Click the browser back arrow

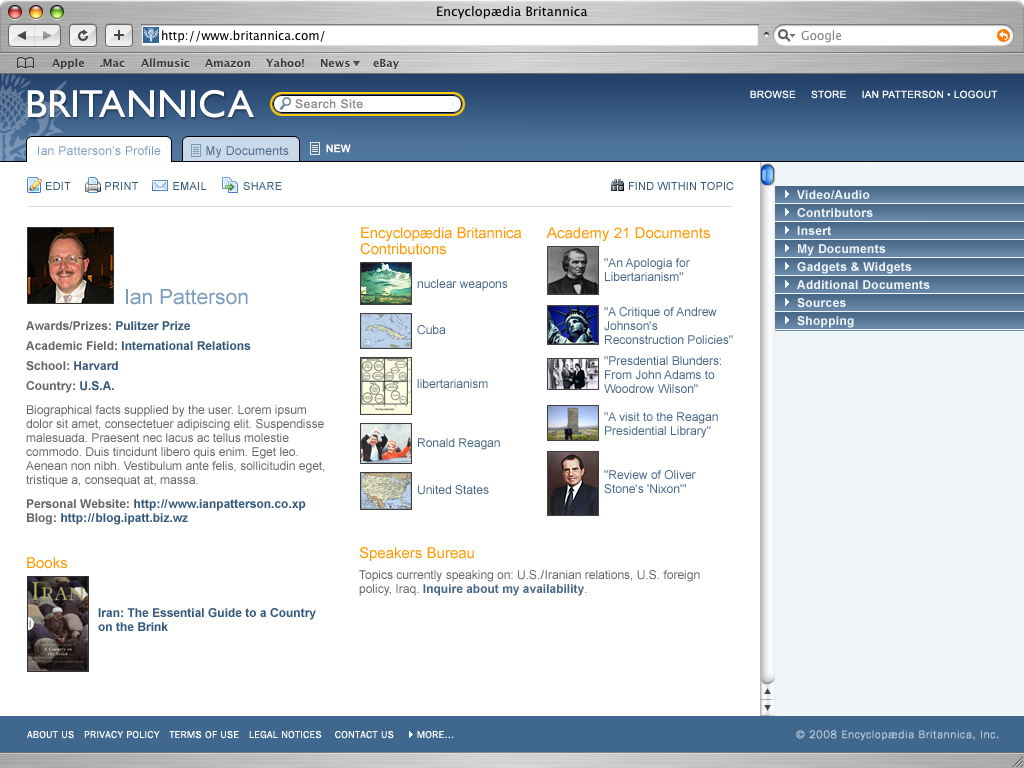click(x=22, y=35)
